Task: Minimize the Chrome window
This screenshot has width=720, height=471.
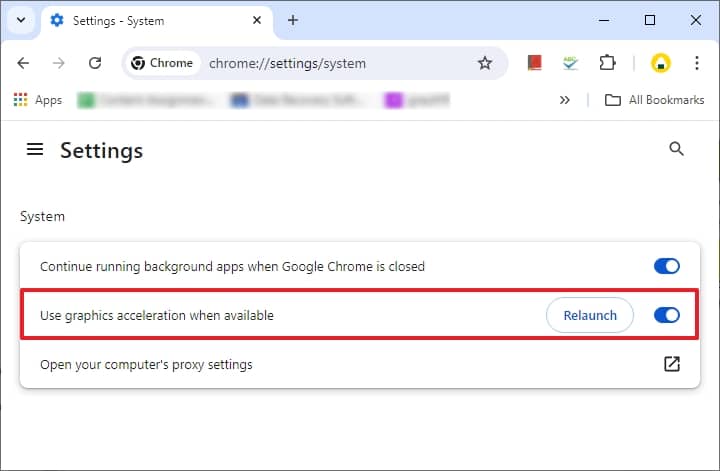Action: pyautogui.click(x=604, y=20)
